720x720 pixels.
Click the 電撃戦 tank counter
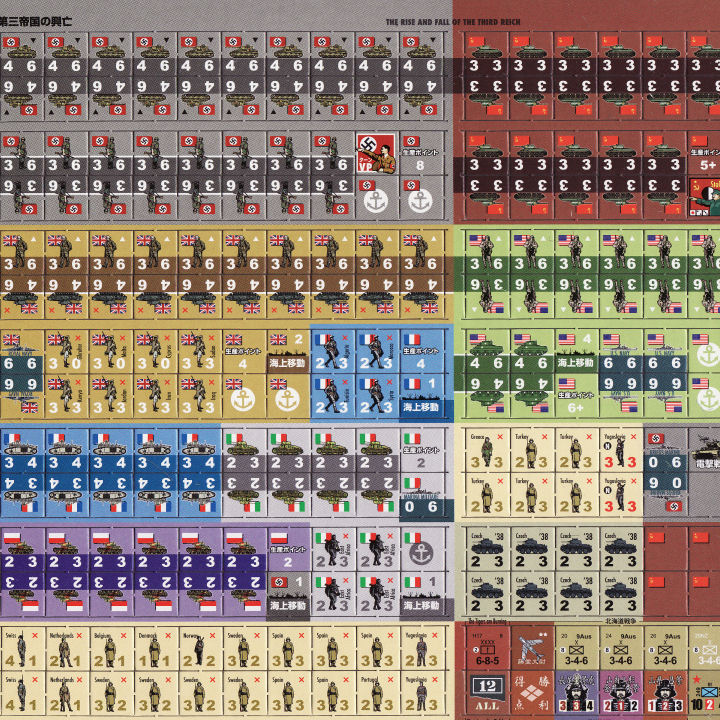[705, 451]
